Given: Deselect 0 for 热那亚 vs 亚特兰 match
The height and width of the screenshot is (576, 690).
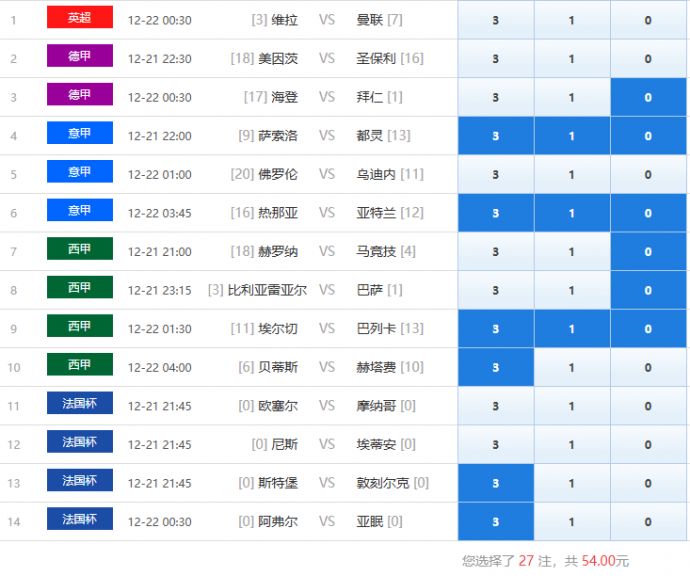Looking at the screenshot, I should tap(648, 213).
